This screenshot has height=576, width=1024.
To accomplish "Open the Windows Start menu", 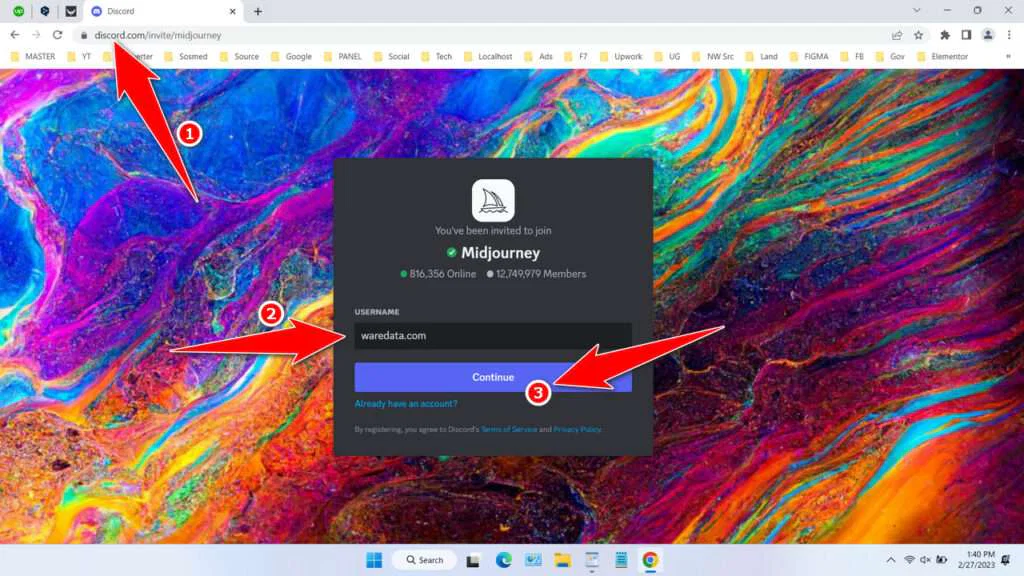I will 375,560.
